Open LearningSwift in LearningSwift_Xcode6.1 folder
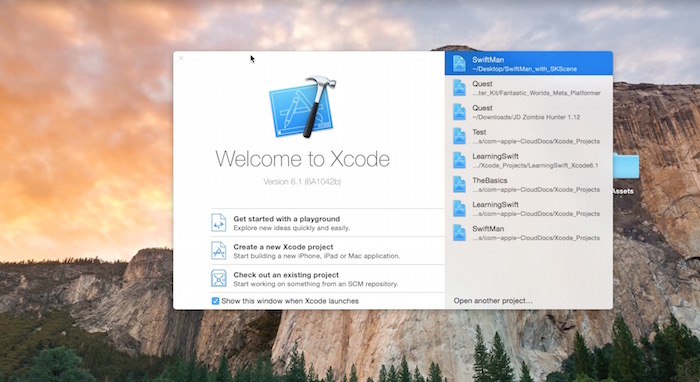This screenshot has height=382, width=700. [x=529, y=160]
